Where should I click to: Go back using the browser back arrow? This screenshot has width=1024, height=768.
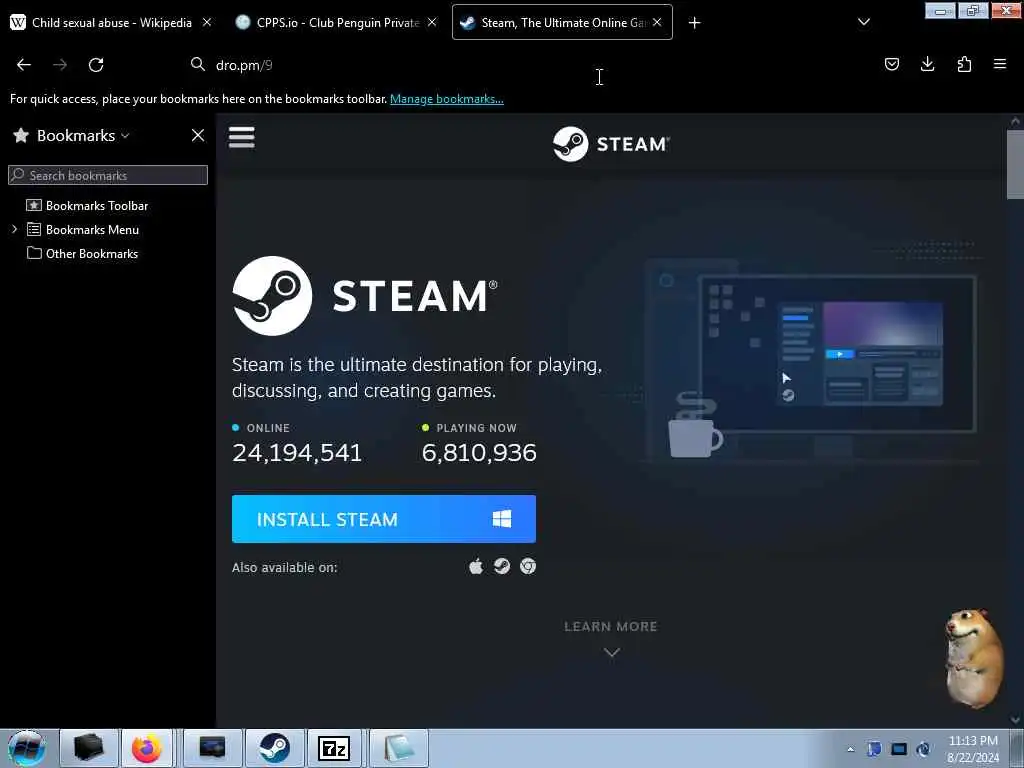tap(24, 65)
